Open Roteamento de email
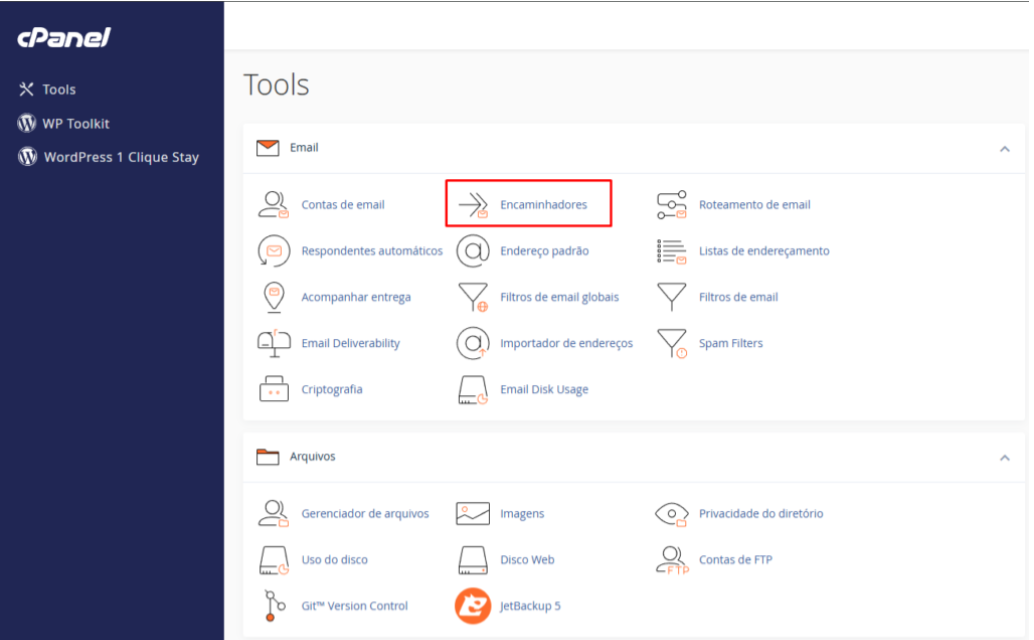 pyautogui.click(x=755, y=204)
